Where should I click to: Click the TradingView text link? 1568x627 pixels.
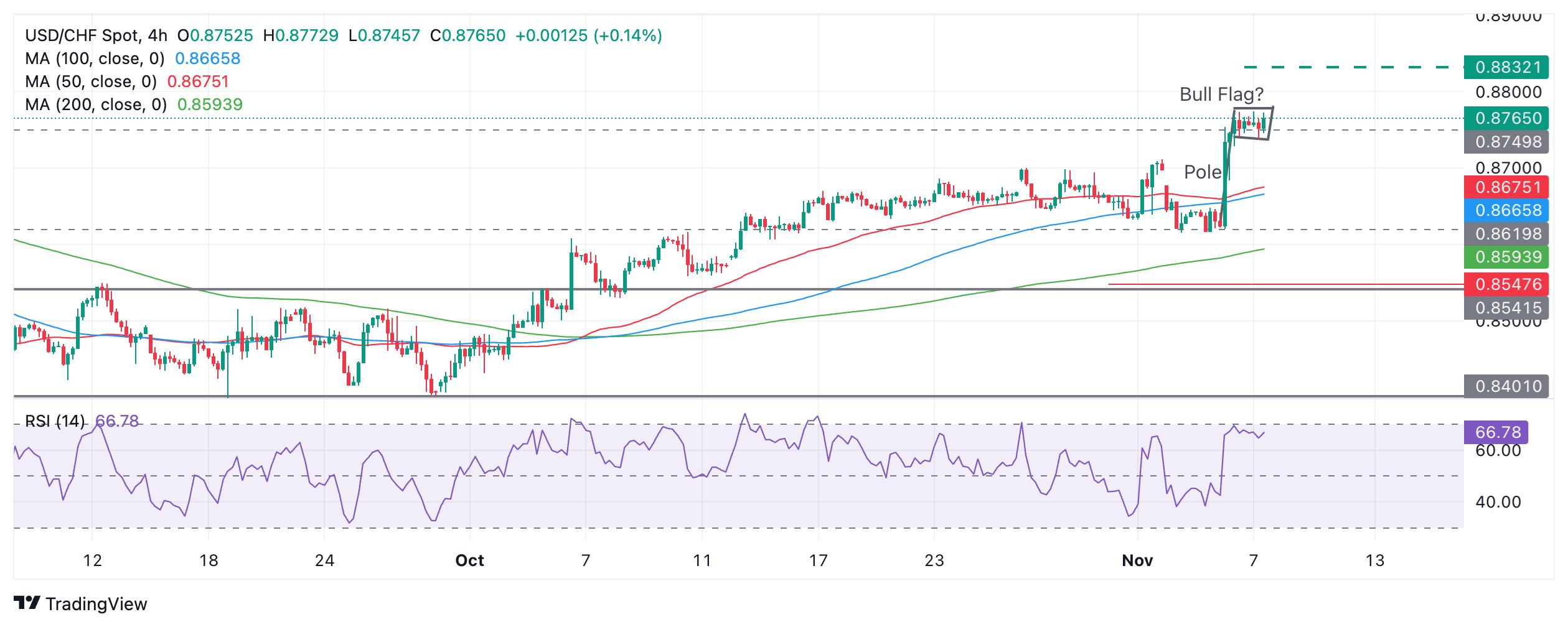96,604
